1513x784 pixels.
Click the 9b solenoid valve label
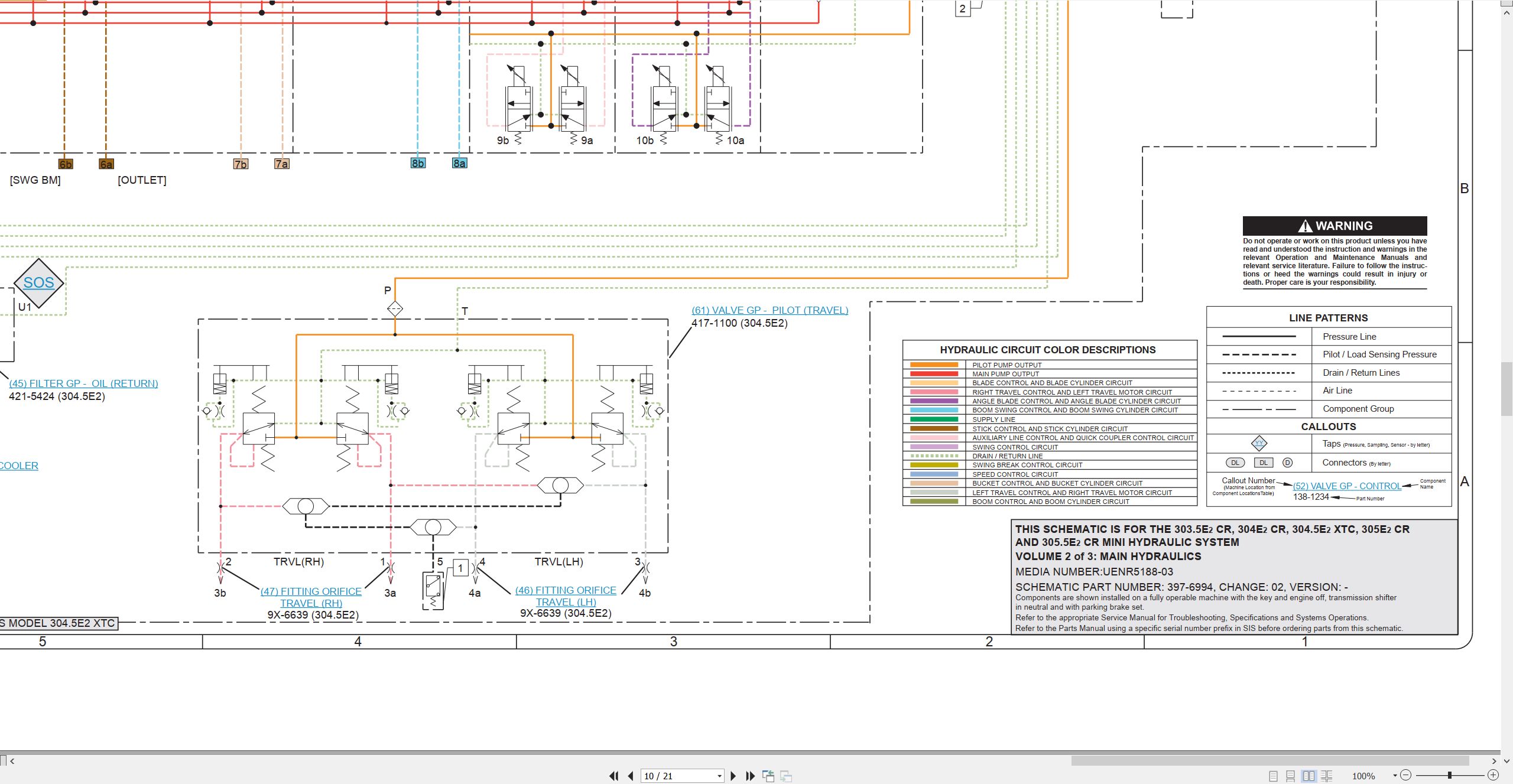(x=502, y=141)
